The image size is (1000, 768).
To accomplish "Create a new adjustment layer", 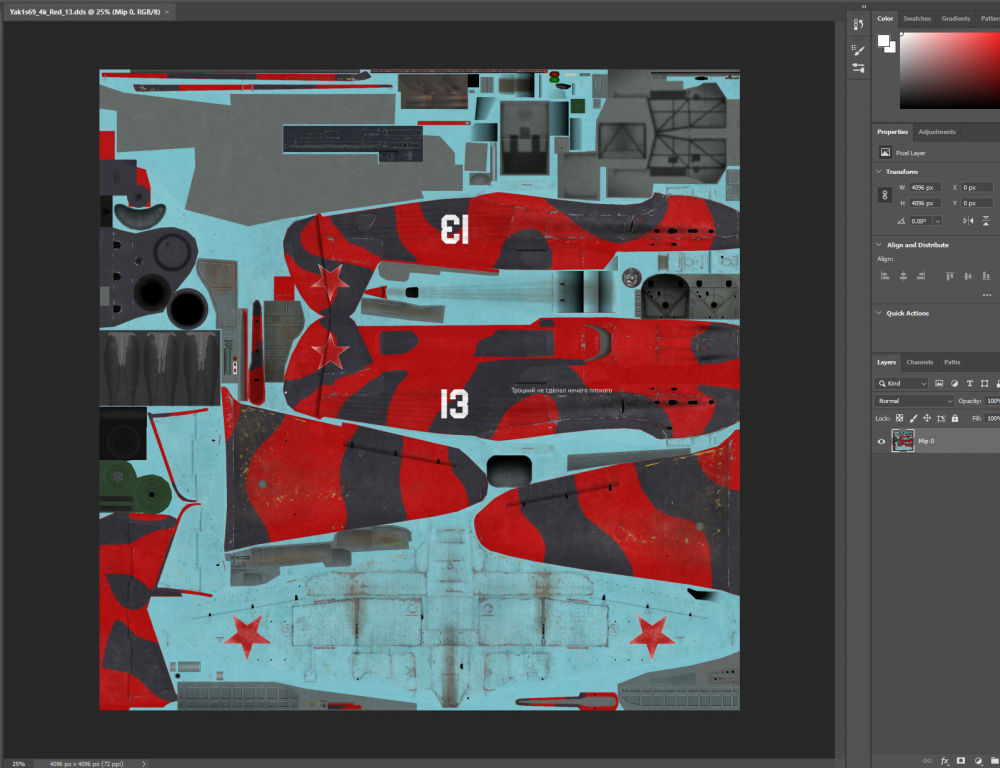I will click(x=978, y=761).
